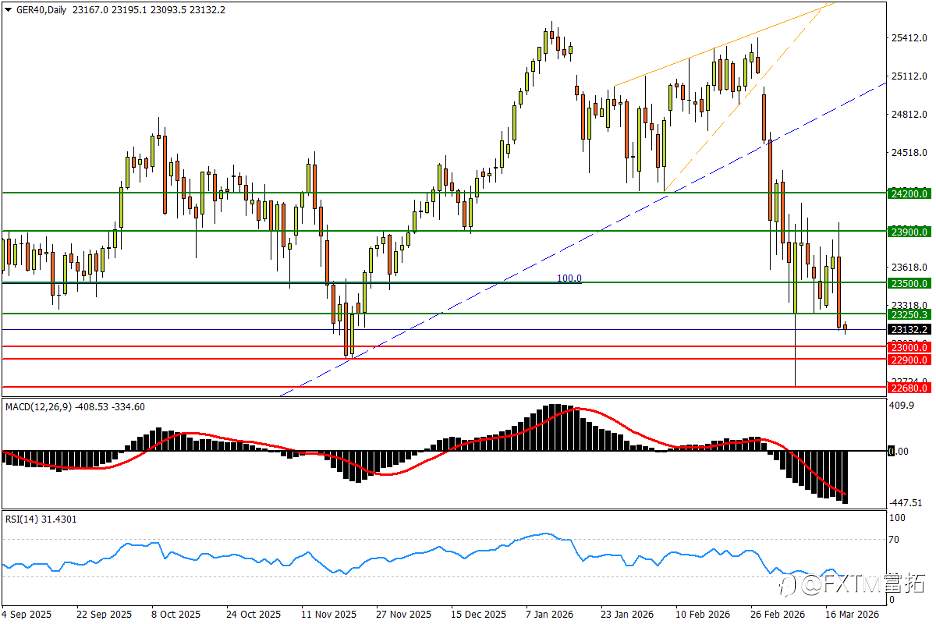This screenshot has width=936, height=624.
Task: Click the 23500.0 green price level label
Action: pyautogui.click(x=909, y=284)
